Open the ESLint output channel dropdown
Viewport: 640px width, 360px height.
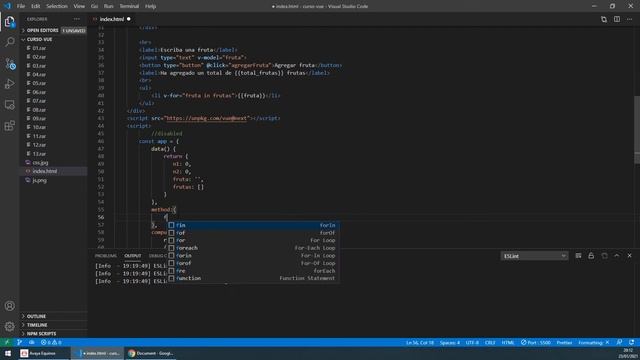534,256
